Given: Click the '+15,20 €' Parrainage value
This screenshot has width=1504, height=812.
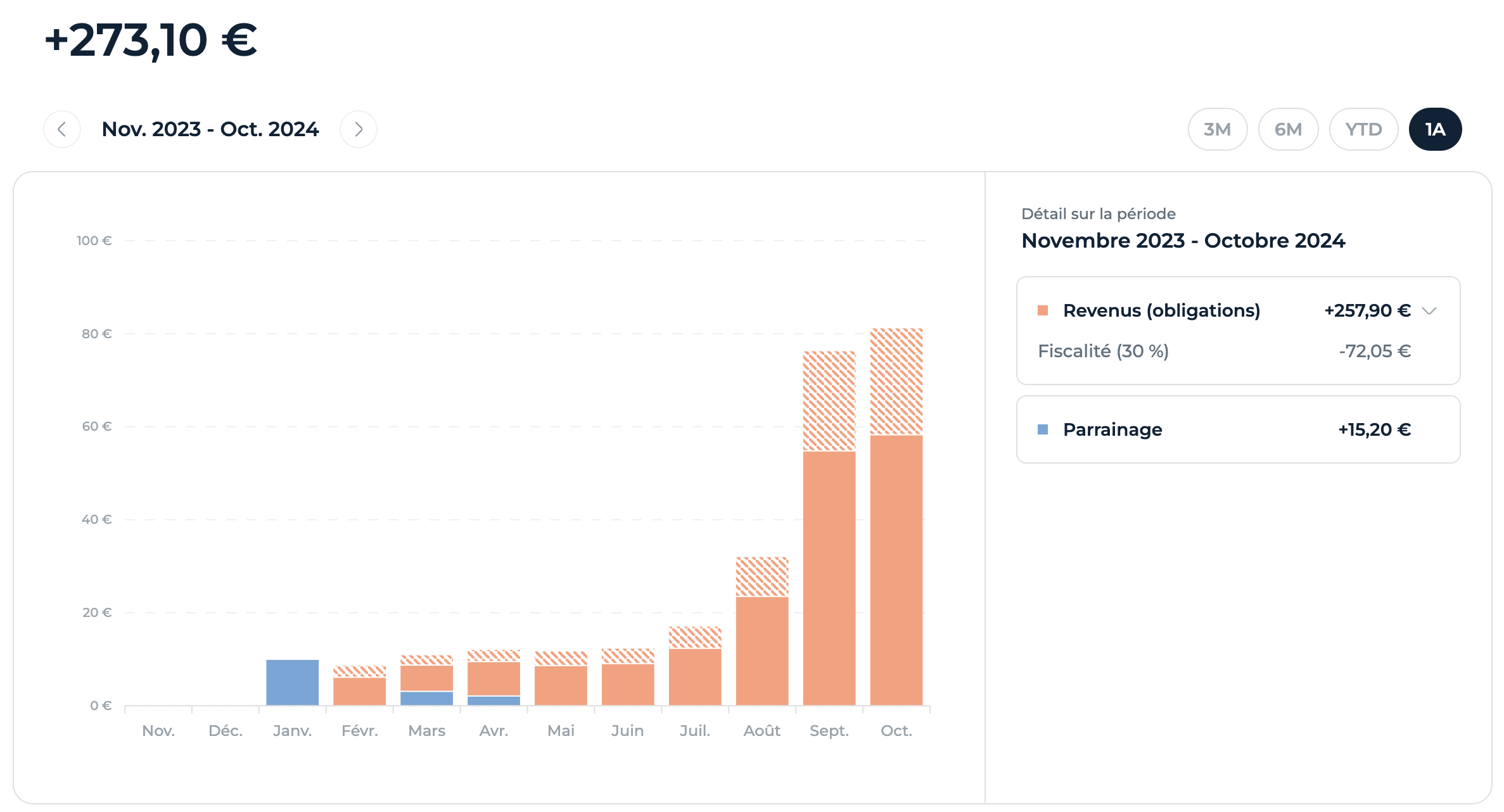Looking at the screenshot, I should [1374, 429].
